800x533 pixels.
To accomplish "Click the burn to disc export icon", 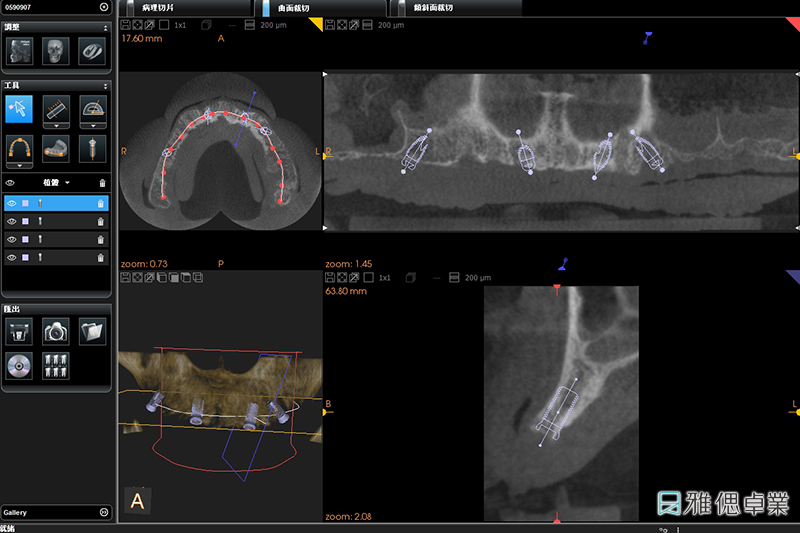I will coord(20,364).
